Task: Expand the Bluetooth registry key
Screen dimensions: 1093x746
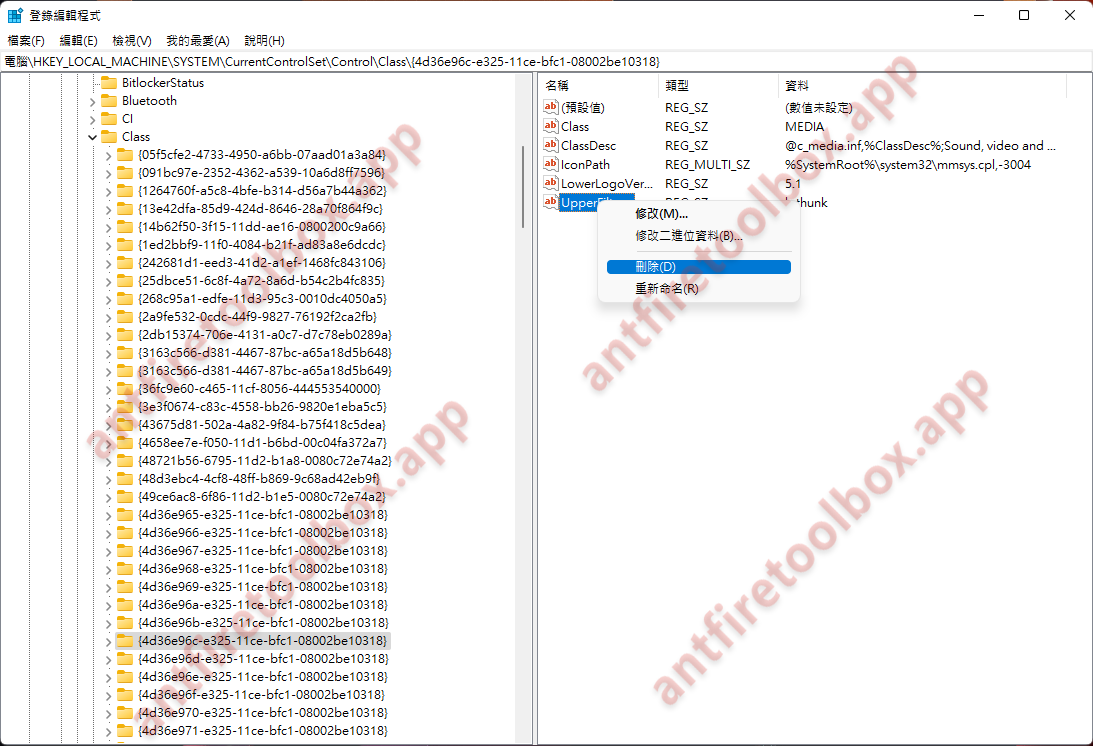Action: [92, 101]
